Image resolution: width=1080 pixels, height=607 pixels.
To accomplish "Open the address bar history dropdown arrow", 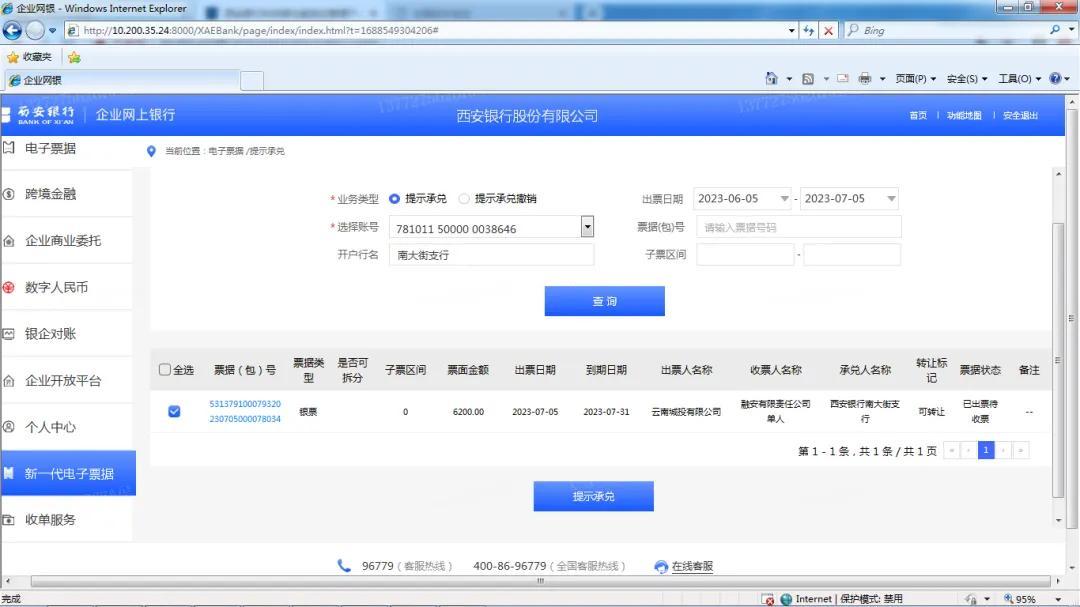I will [791, 30].
